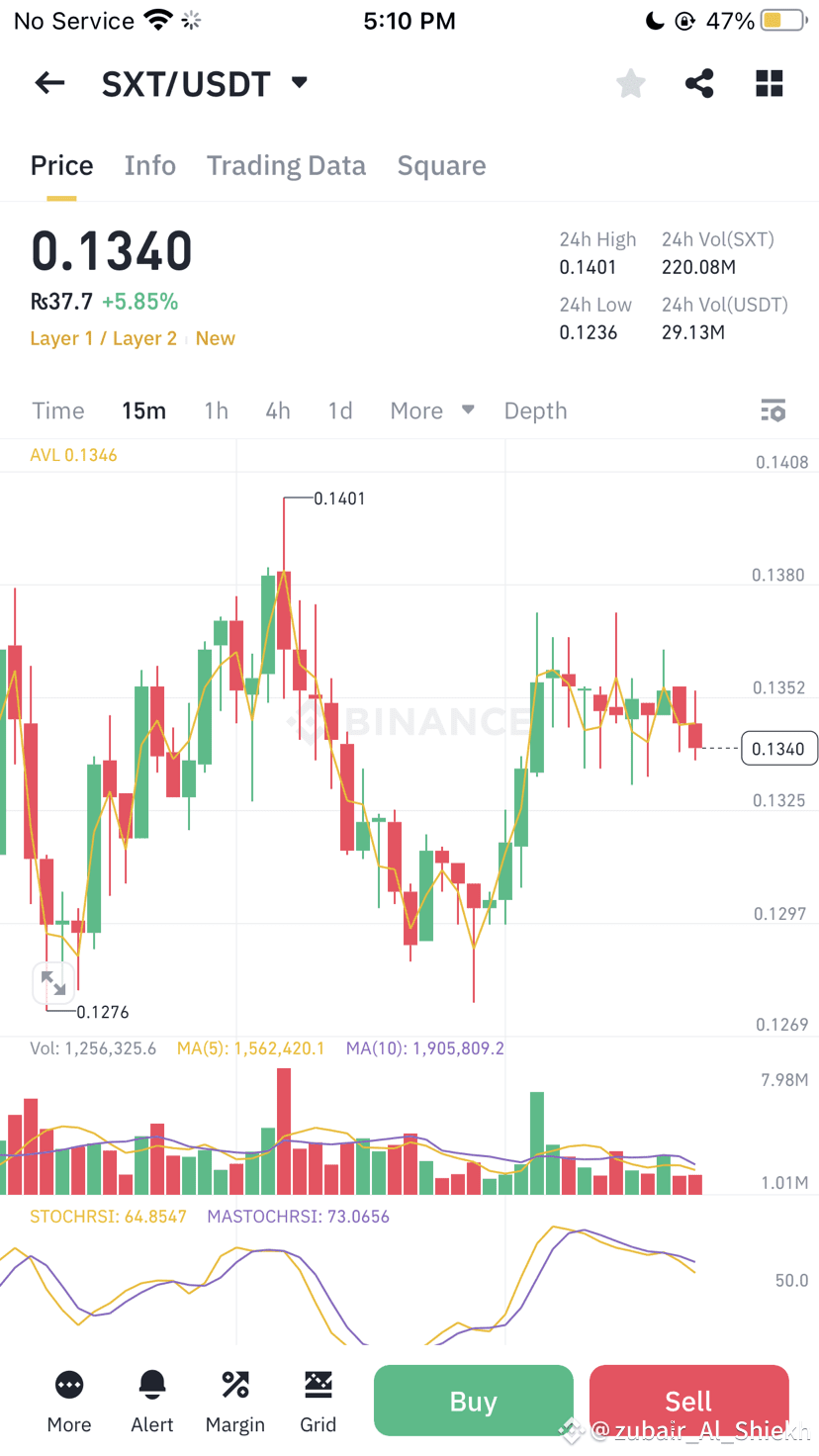Open the Square tab
The width and height of the screenshot is (819, 1456).
coord(441,165)
